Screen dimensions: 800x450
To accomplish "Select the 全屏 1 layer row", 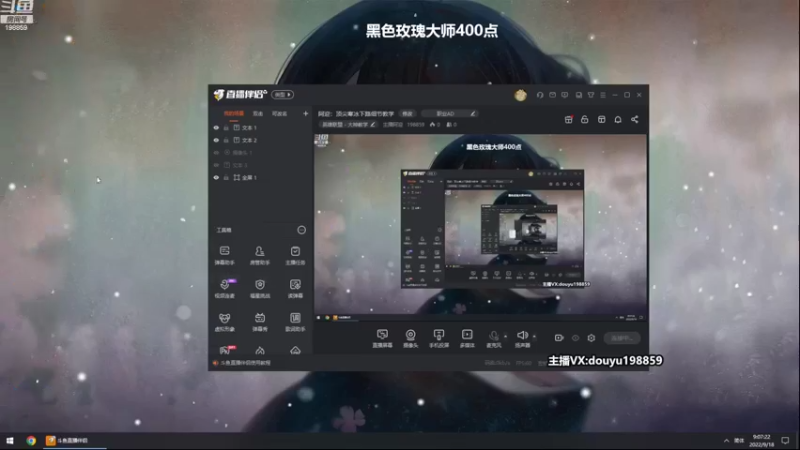I will 260,178.
